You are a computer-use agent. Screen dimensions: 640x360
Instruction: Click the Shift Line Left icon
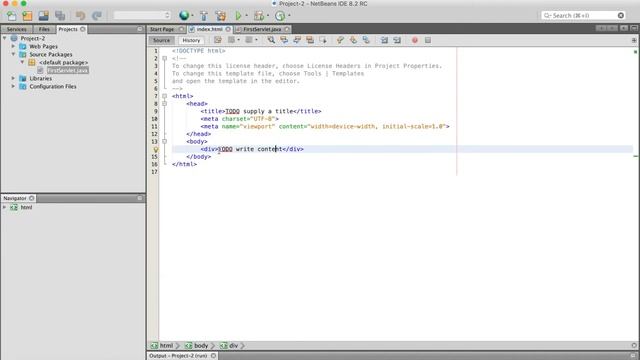coord(384,40)
